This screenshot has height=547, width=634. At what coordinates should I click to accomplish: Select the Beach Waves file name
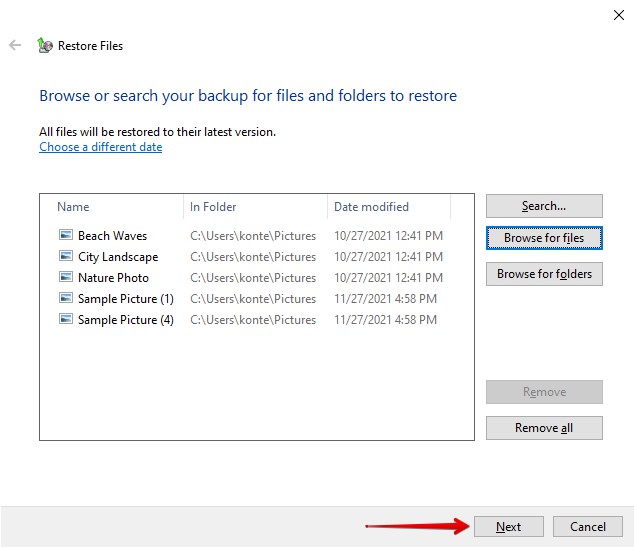coord(112,236)
